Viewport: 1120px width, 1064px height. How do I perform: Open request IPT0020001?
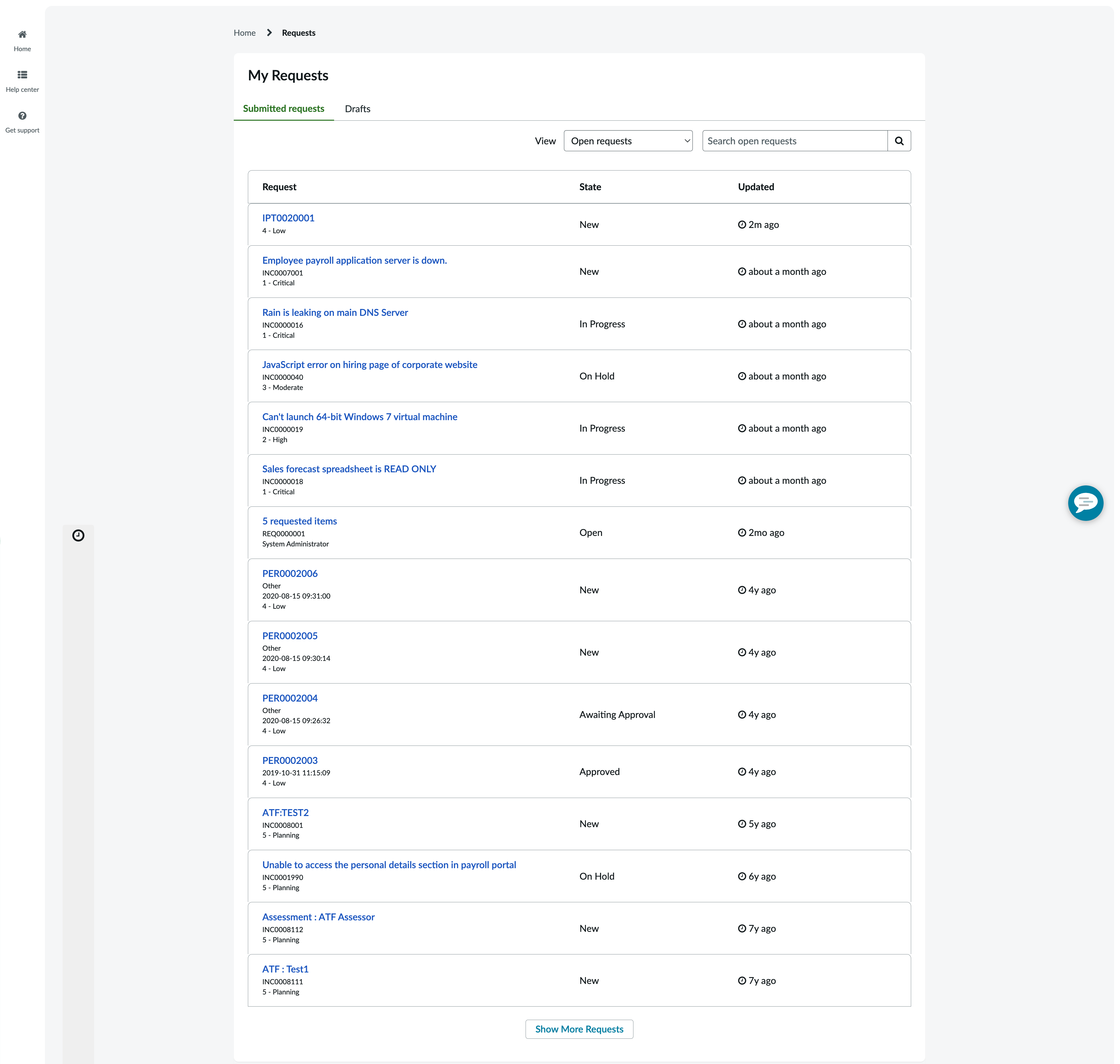click(288, 218)
